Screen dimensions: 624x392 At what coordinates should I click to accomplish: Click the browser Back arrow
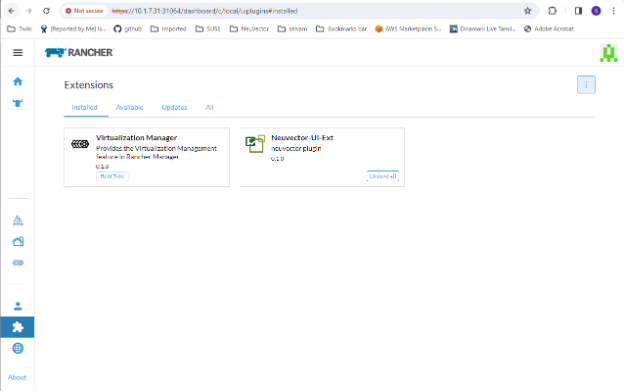[x=11, y=11]
